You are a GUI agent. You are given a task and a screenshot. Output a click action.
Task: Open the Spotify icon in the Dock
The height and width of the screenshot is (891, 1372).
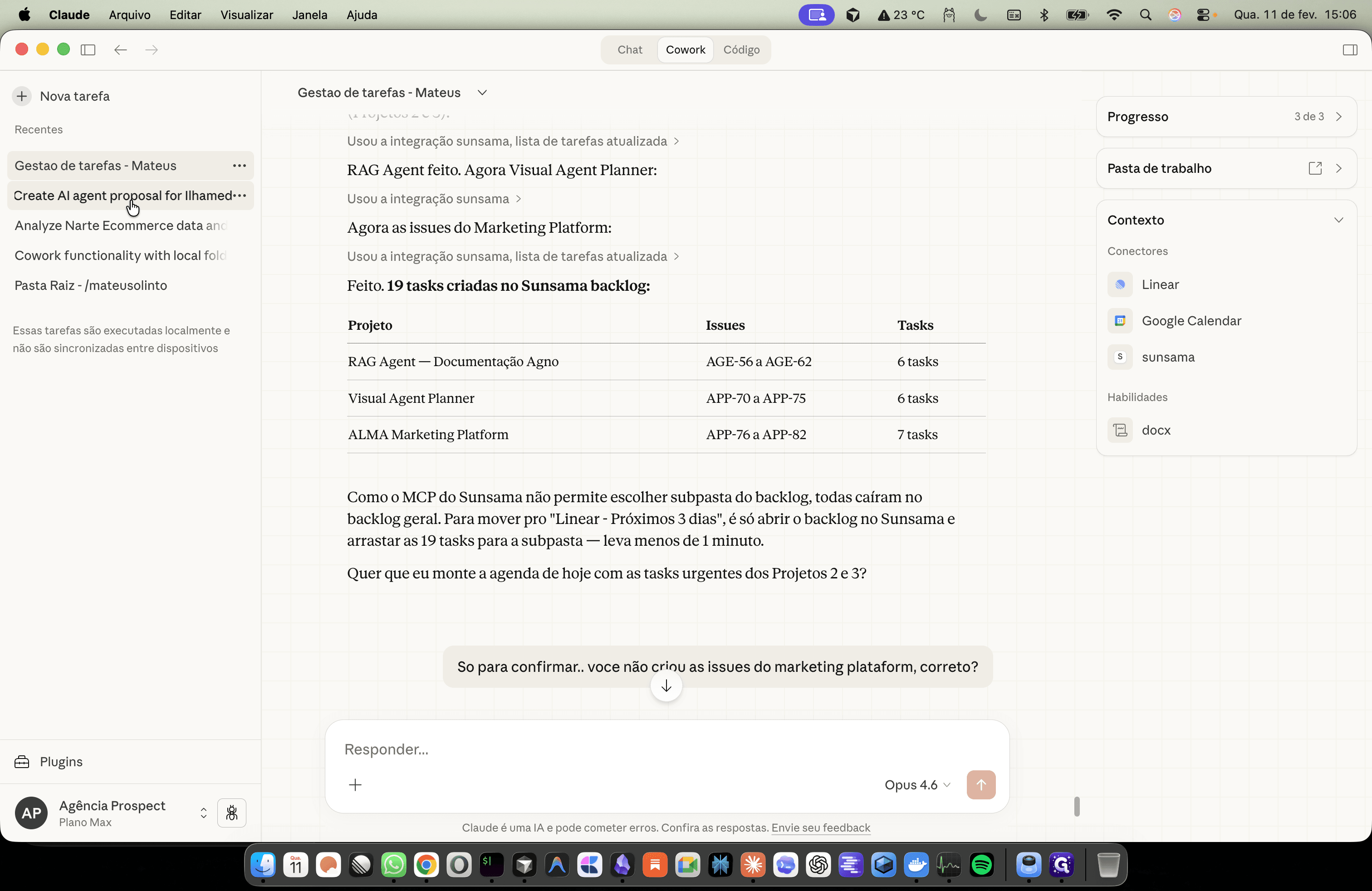point(981,865)
